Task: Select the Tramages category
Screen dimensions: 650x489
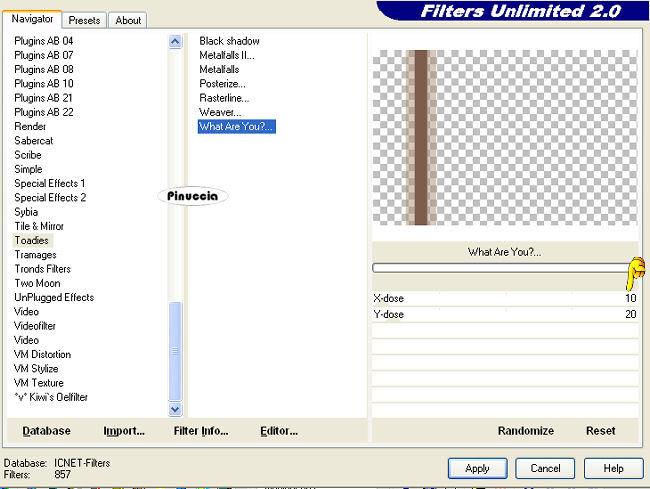Action: pos(36,254)
